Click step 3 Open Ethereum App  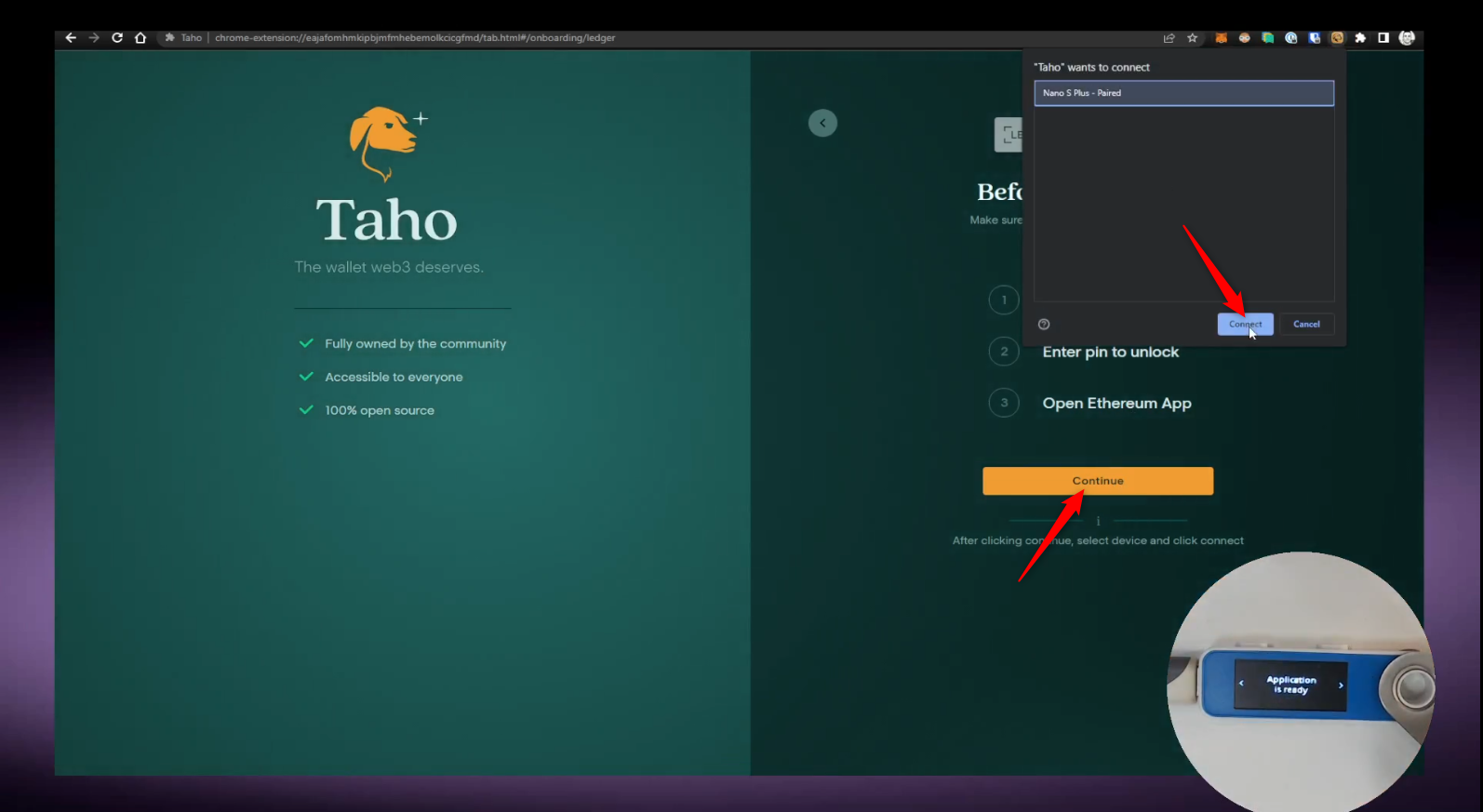[1116, 403]
